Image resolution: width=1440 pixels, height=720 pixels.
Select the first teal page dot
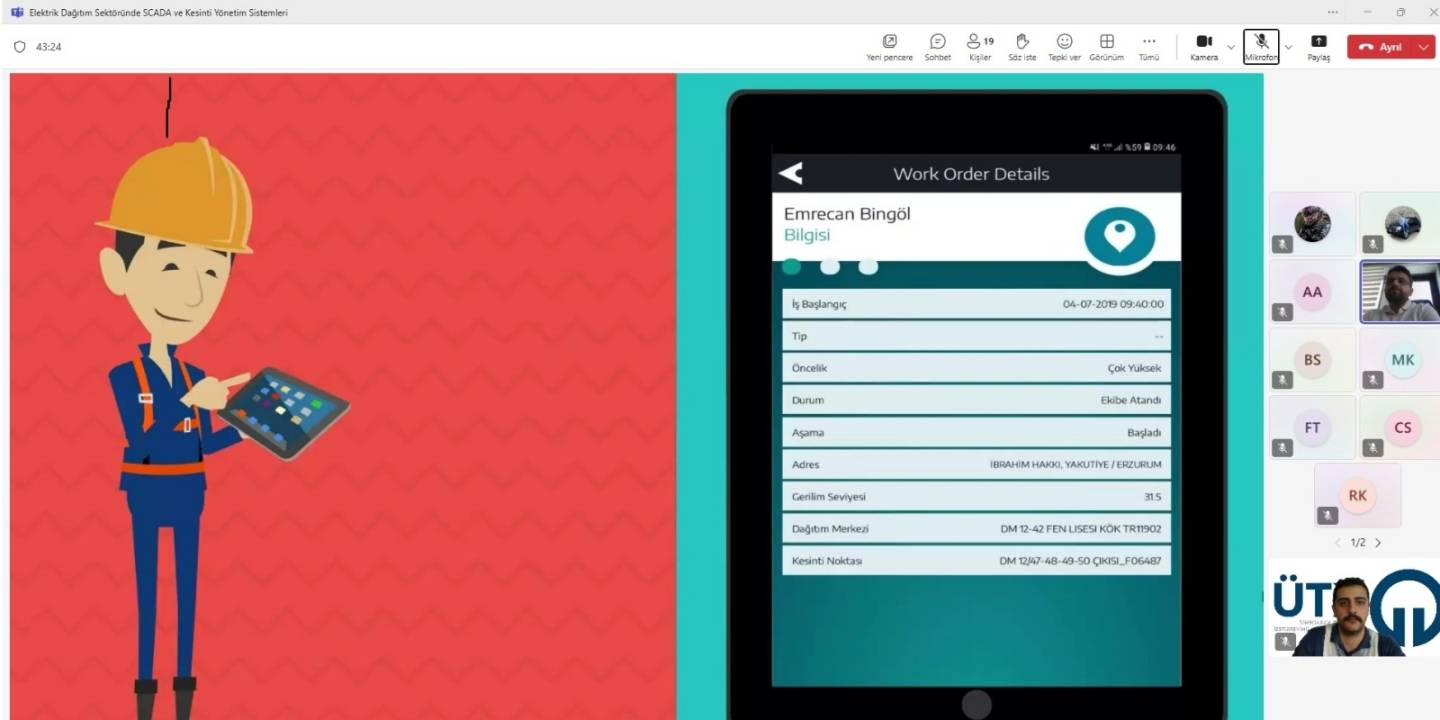tap(791, 266)
